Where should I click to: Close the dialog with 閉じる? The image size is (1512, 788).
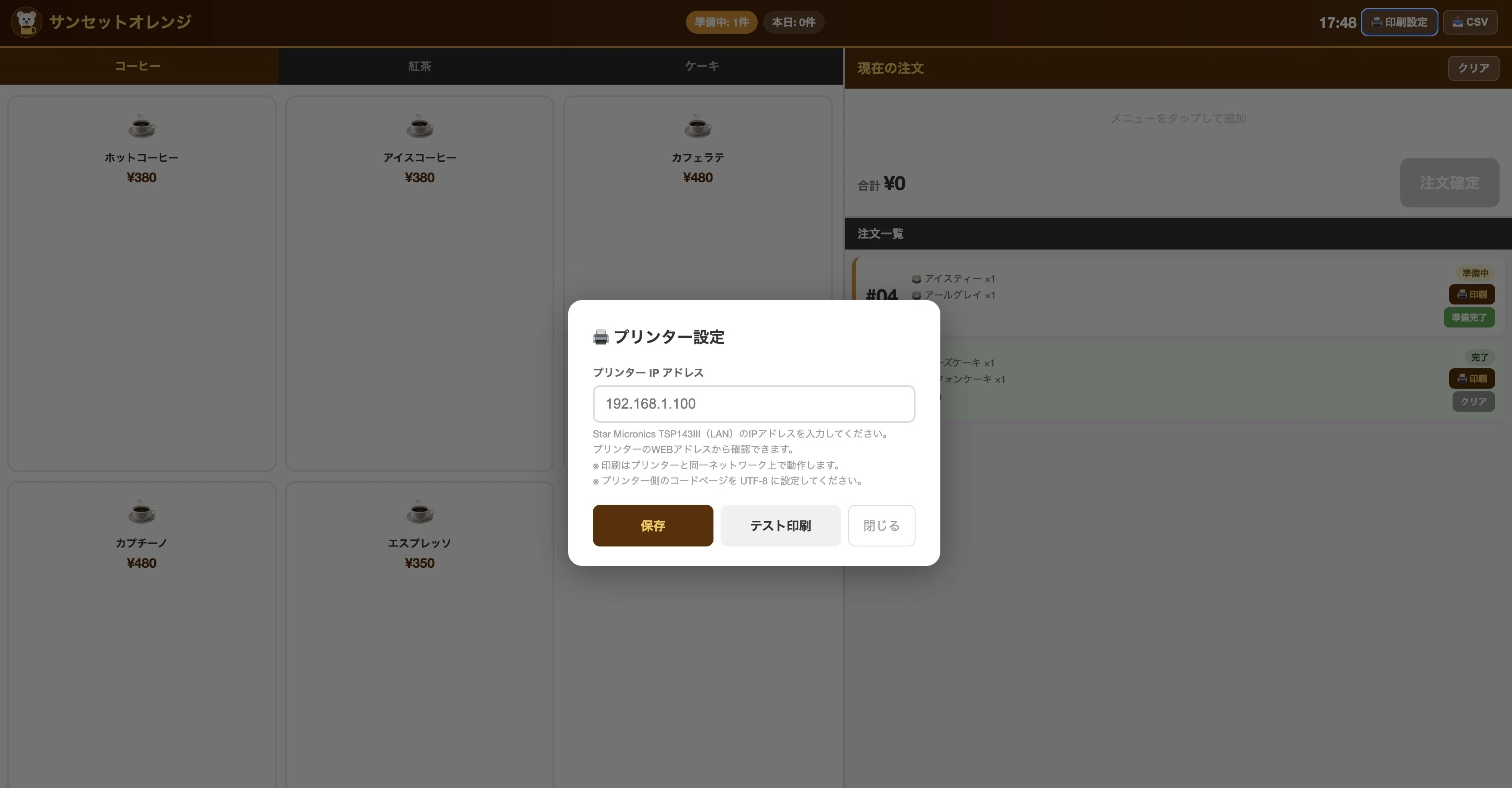(881, 526)
